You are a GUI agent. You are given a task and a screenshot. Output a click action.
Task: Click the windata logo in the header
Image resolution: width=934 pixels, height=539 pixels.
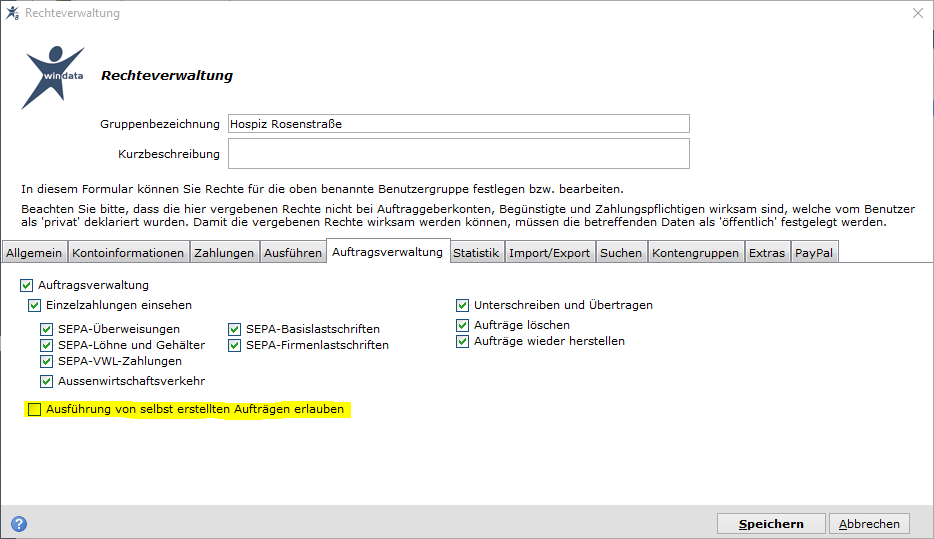(53, 77)
